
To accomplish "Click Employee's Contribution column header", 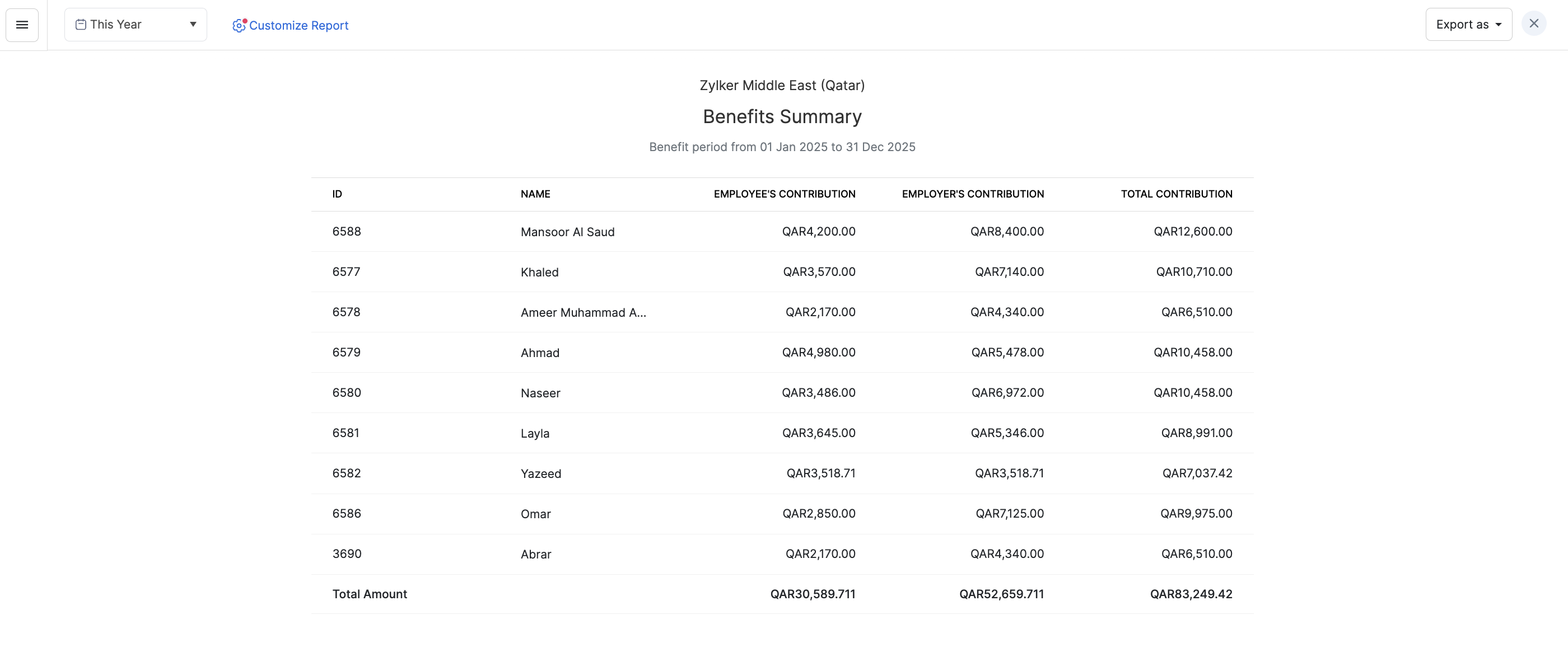I will click(x=784, y=194).
